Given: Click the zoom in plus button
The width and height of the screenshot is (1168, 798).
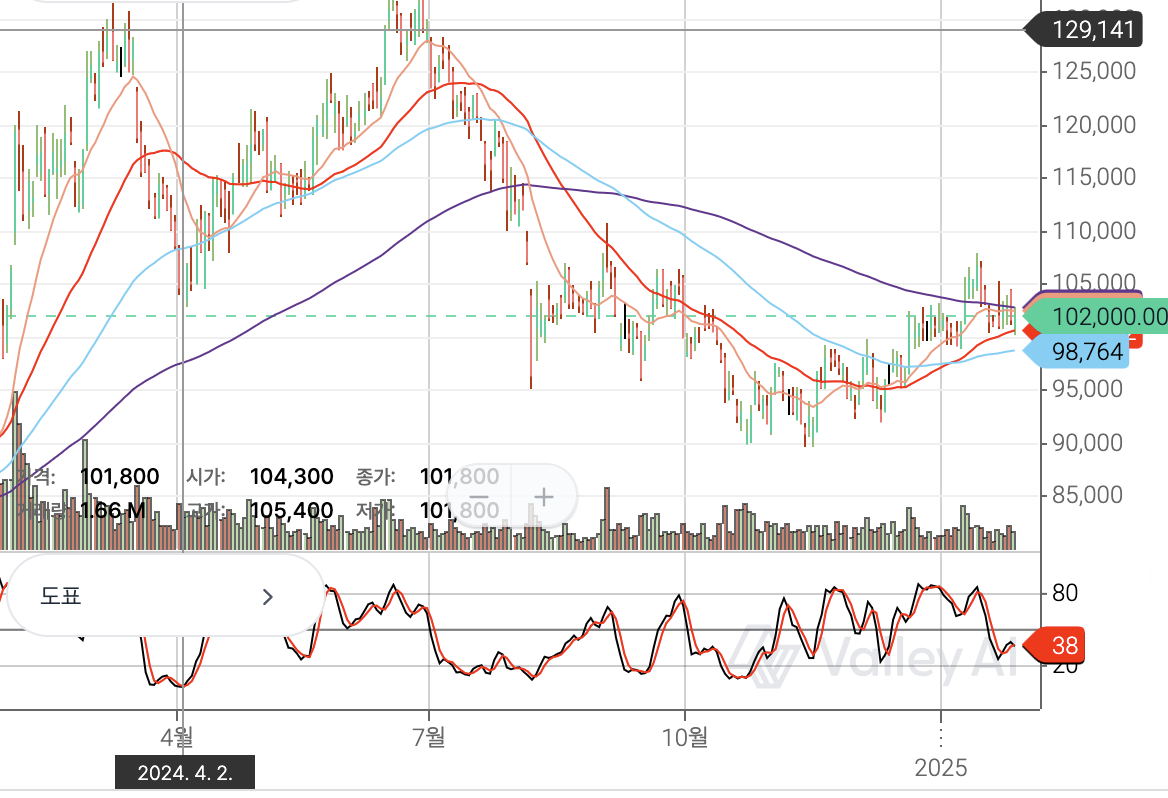Looking at the screenshot, I should pyautogui.click(x=544, y=497).
